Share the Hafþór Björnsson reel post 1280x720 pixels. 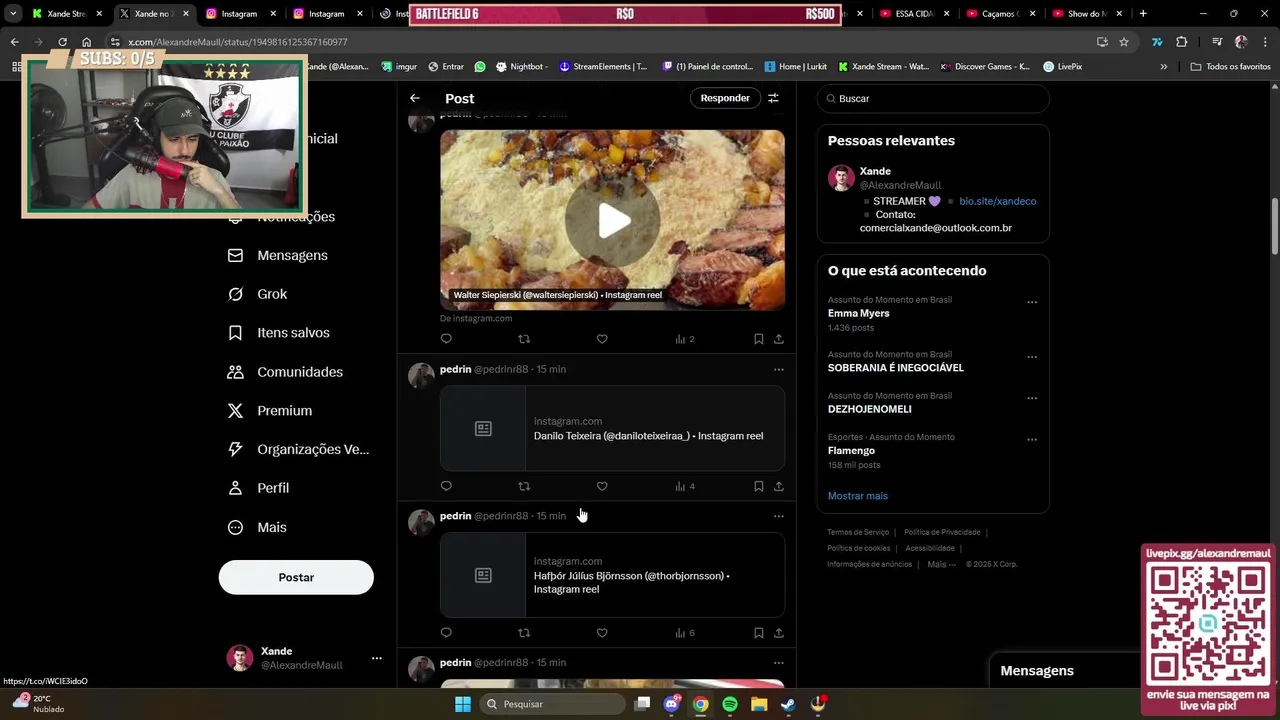coord(779,633)
